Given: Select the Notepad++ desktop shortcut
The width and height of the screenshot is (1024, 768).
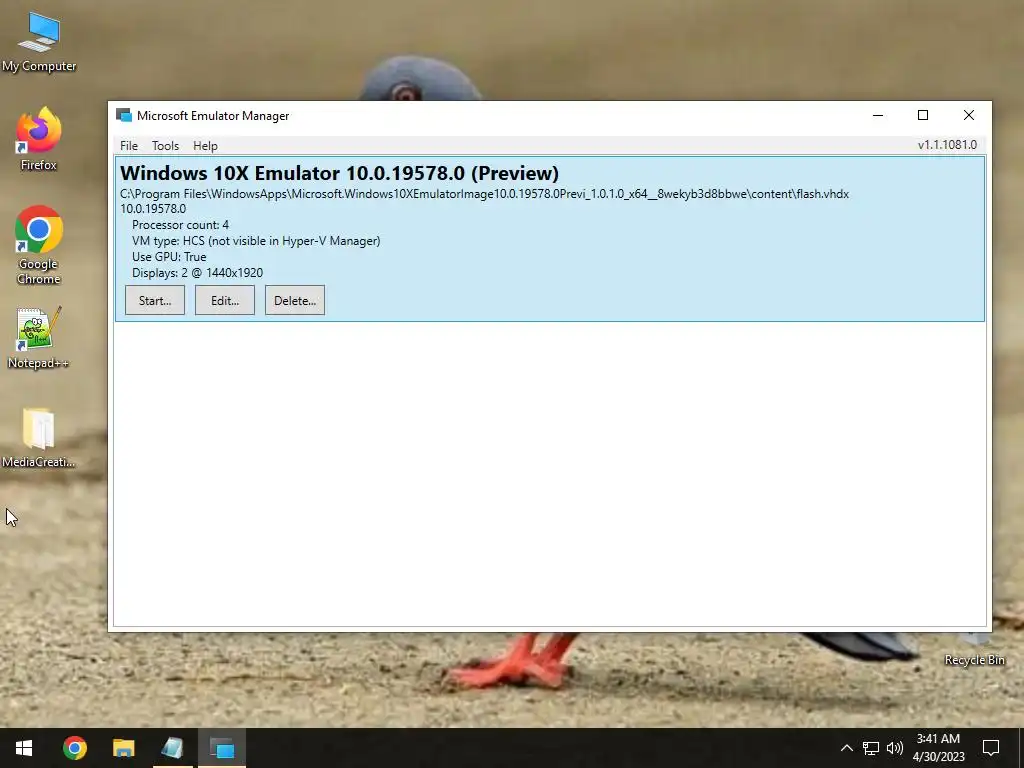Looking at the screenshot, I should (39, 338).
